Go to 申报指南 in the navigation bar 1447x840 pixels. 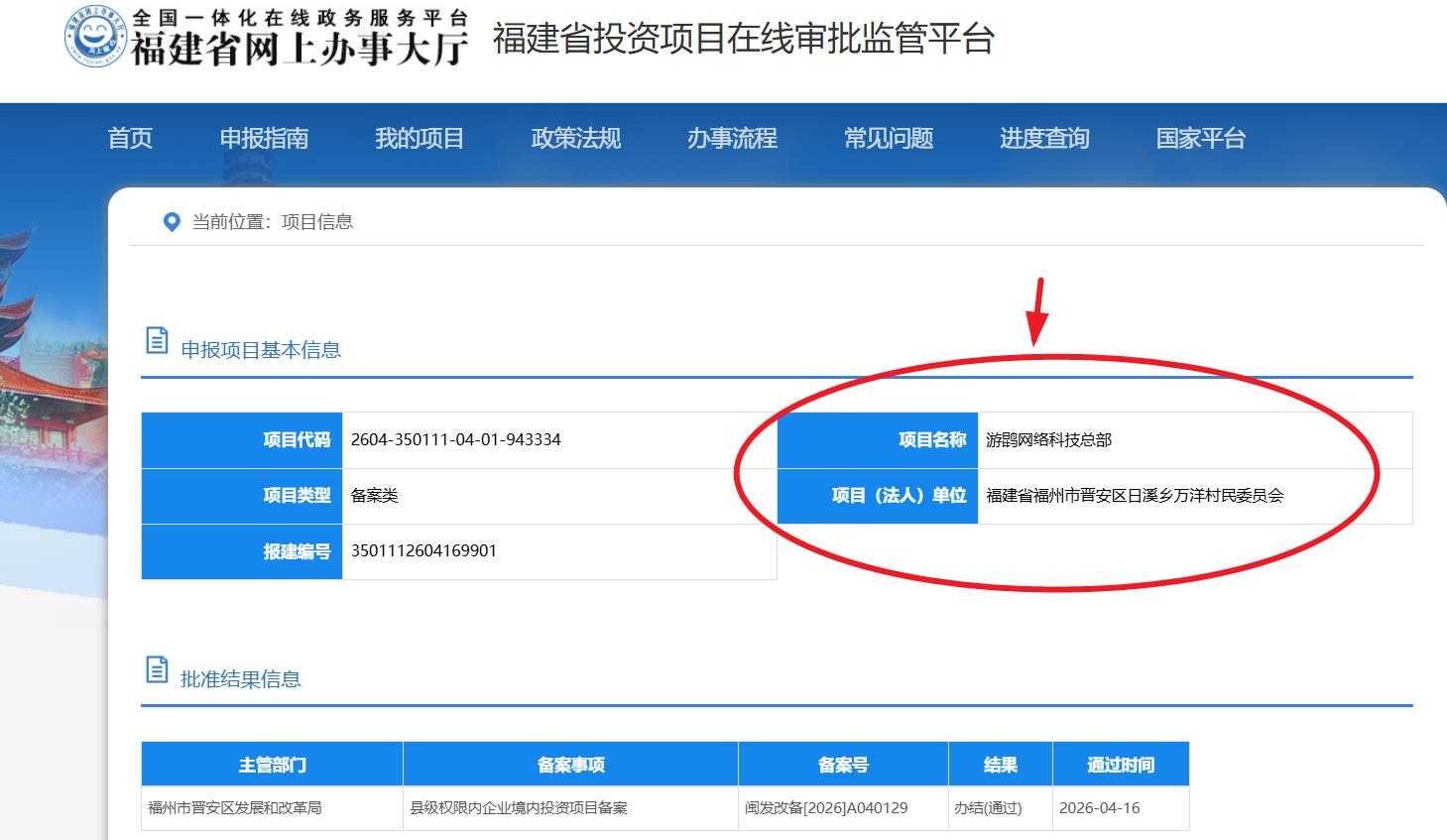[x=264, y=139]
